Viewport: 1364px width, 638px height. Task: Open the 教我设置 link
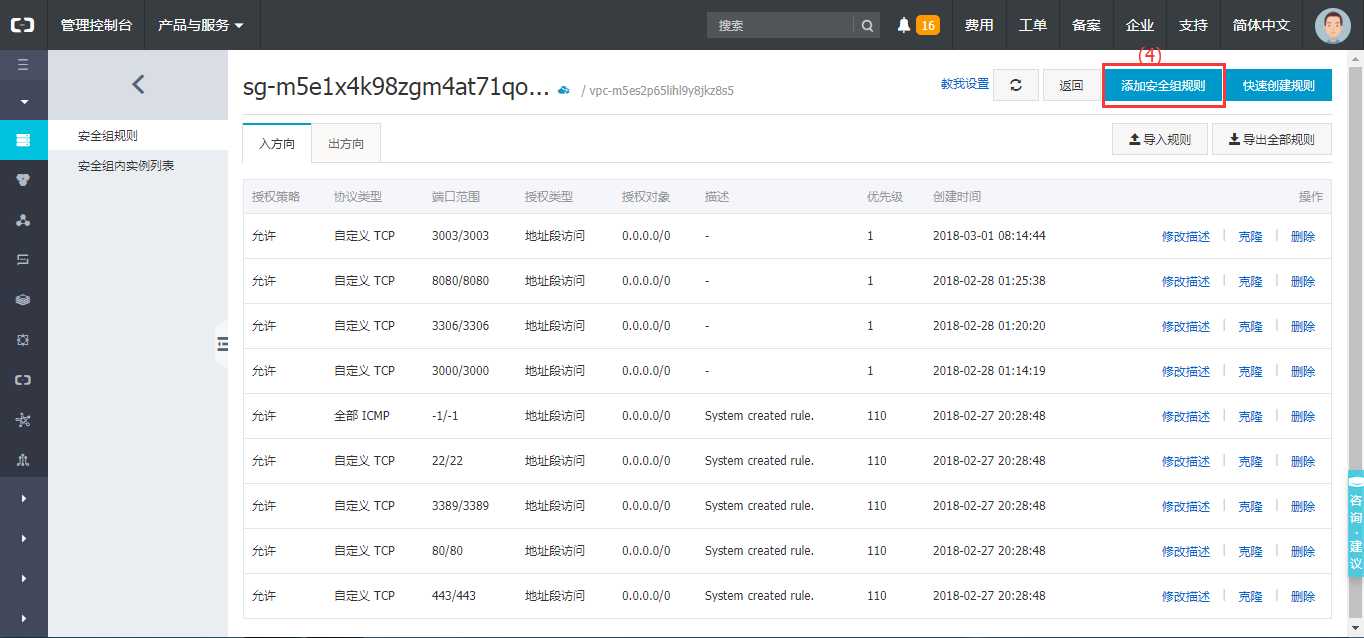(964, 84)
